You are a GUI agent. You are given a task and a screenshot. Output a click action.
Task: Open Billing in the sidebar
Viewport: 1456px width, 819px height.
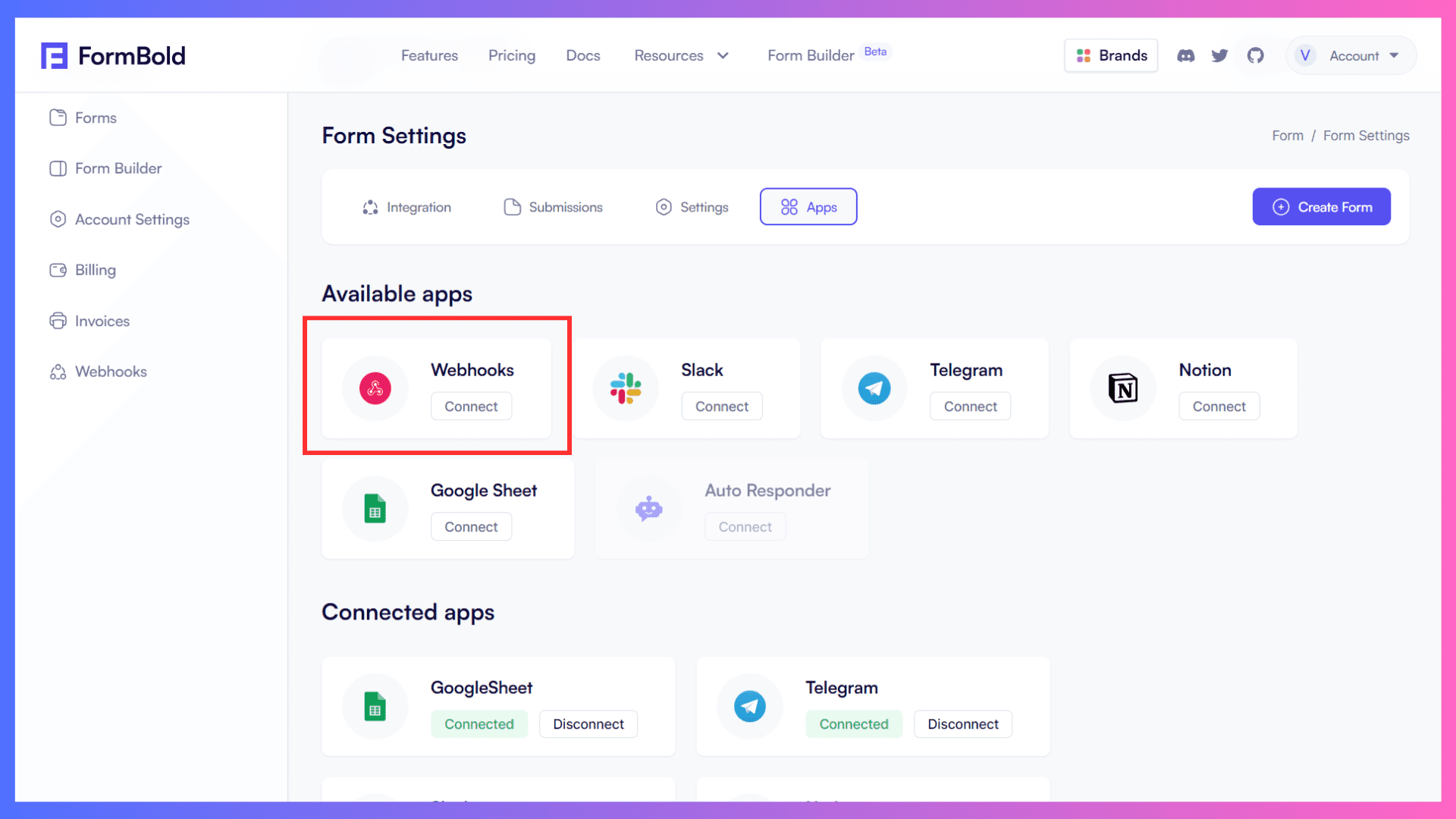pyautogui.click(x=95, y=270)
